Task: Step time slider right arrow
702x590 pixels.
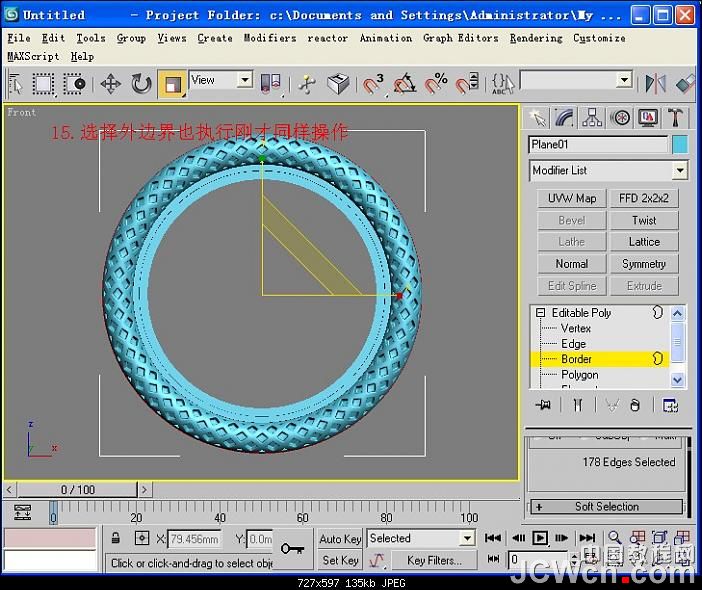Action: pos(144,489)
